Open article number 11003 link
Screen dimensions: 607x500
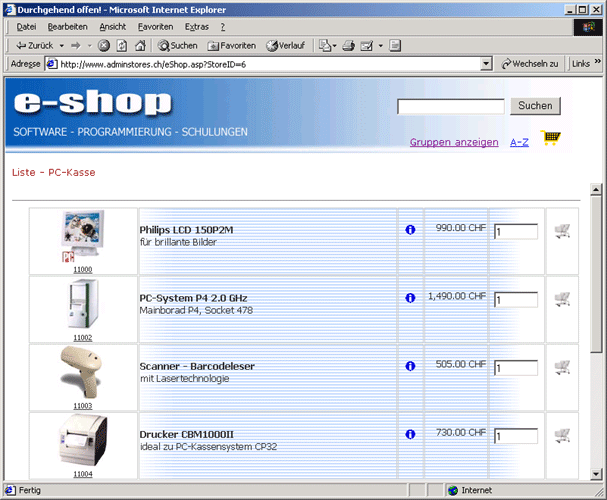83,406
